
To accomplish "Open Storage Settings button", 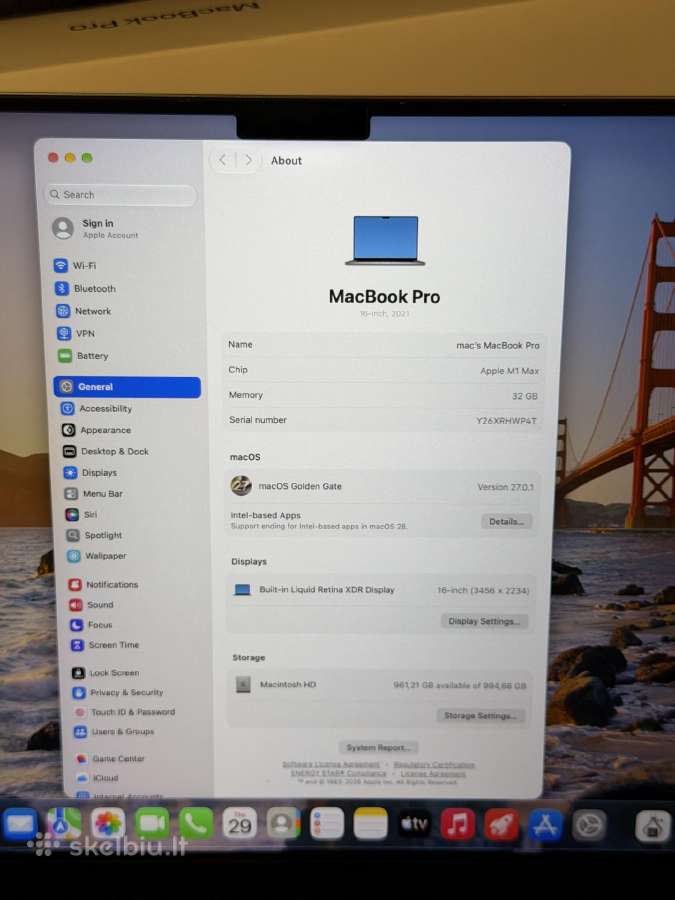I will point(480,716).
